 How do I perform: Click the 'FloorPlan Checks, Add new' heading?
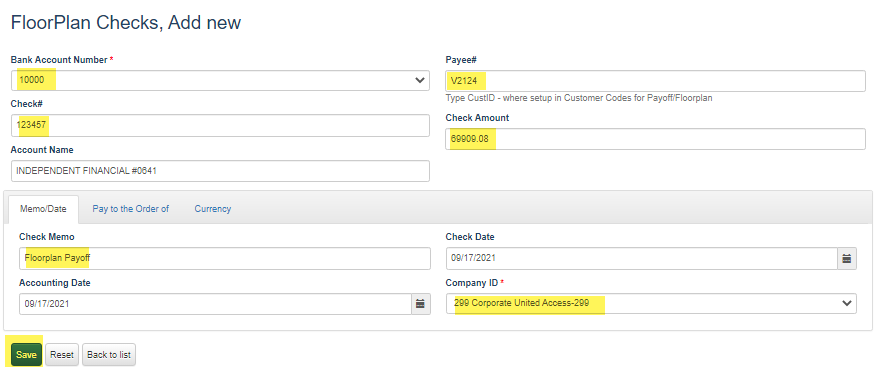tap(126, 23)
